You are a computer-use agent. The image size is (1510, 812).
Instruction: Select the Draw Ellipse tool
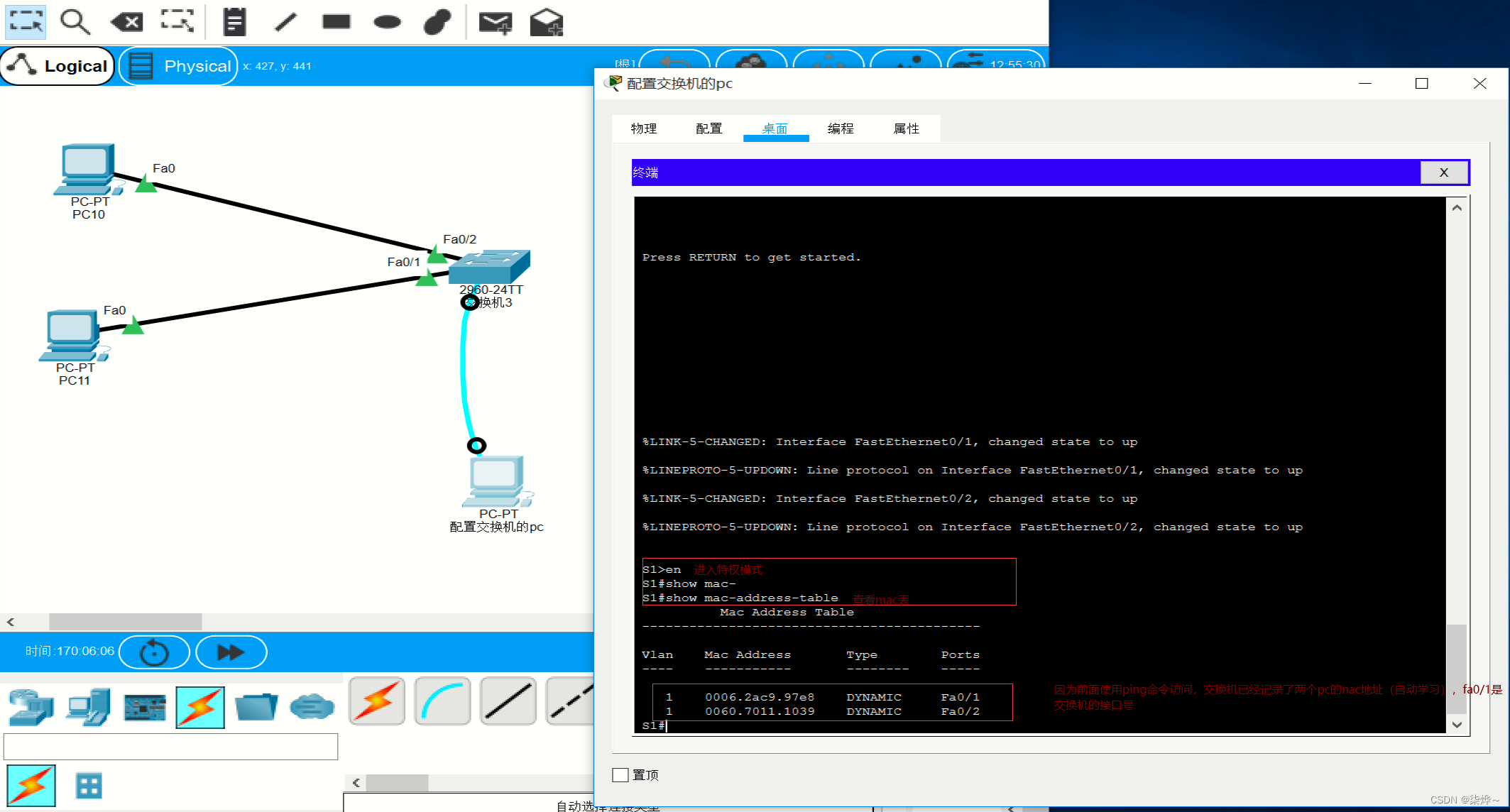click(387, 22)
